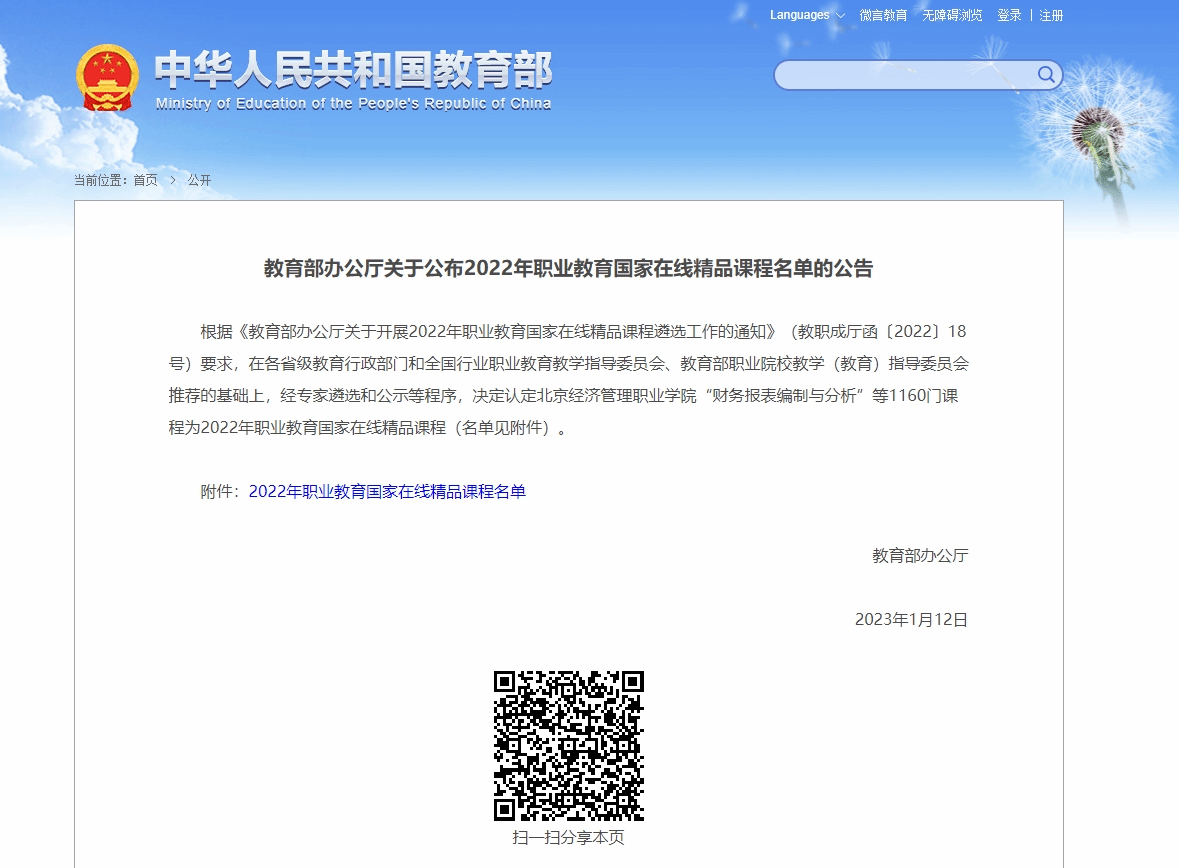Click the national emblem logo

coord(107,77)
